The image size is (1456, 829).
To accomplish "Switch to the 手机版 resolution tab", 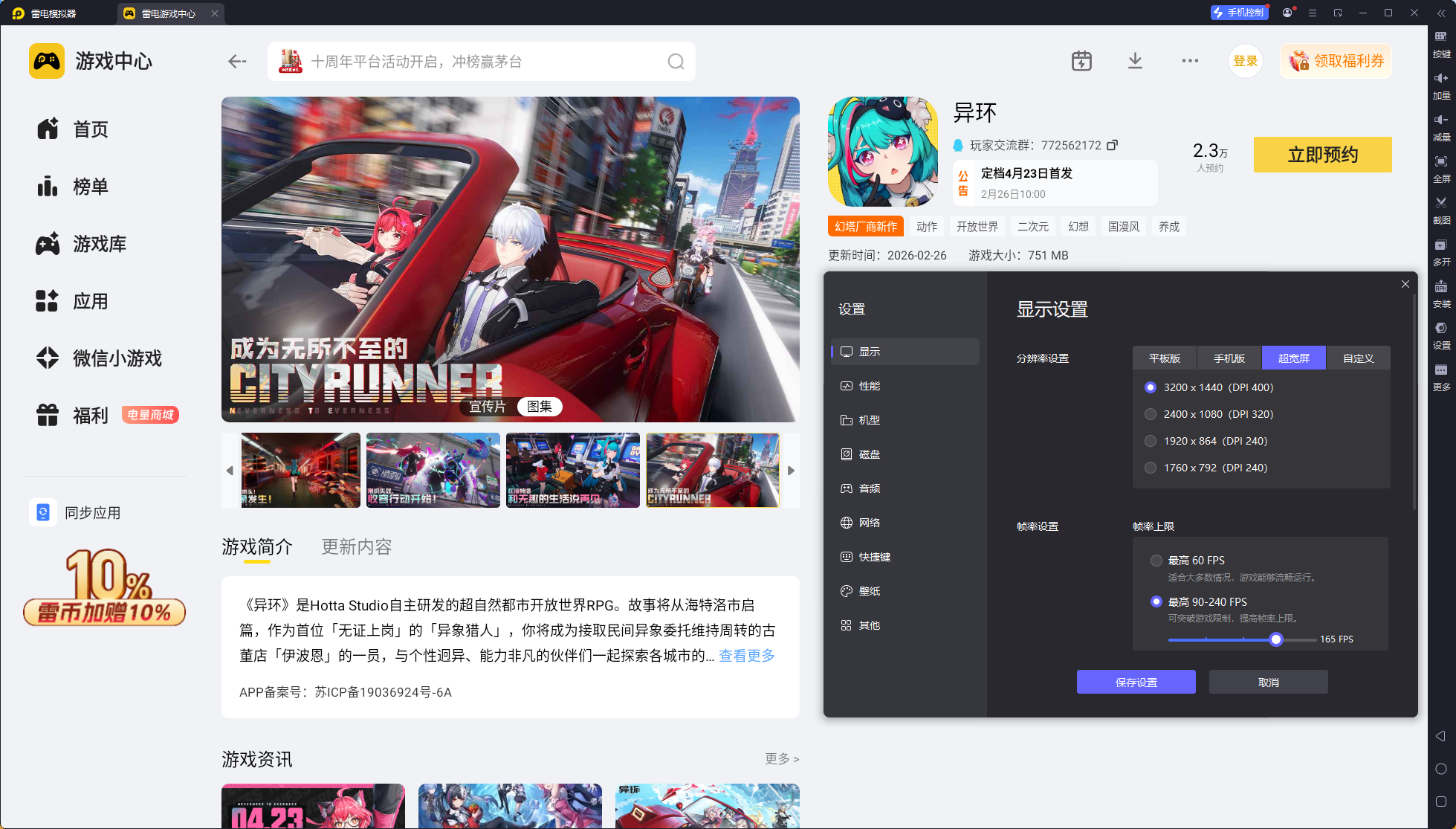I will click(1229, 358).
